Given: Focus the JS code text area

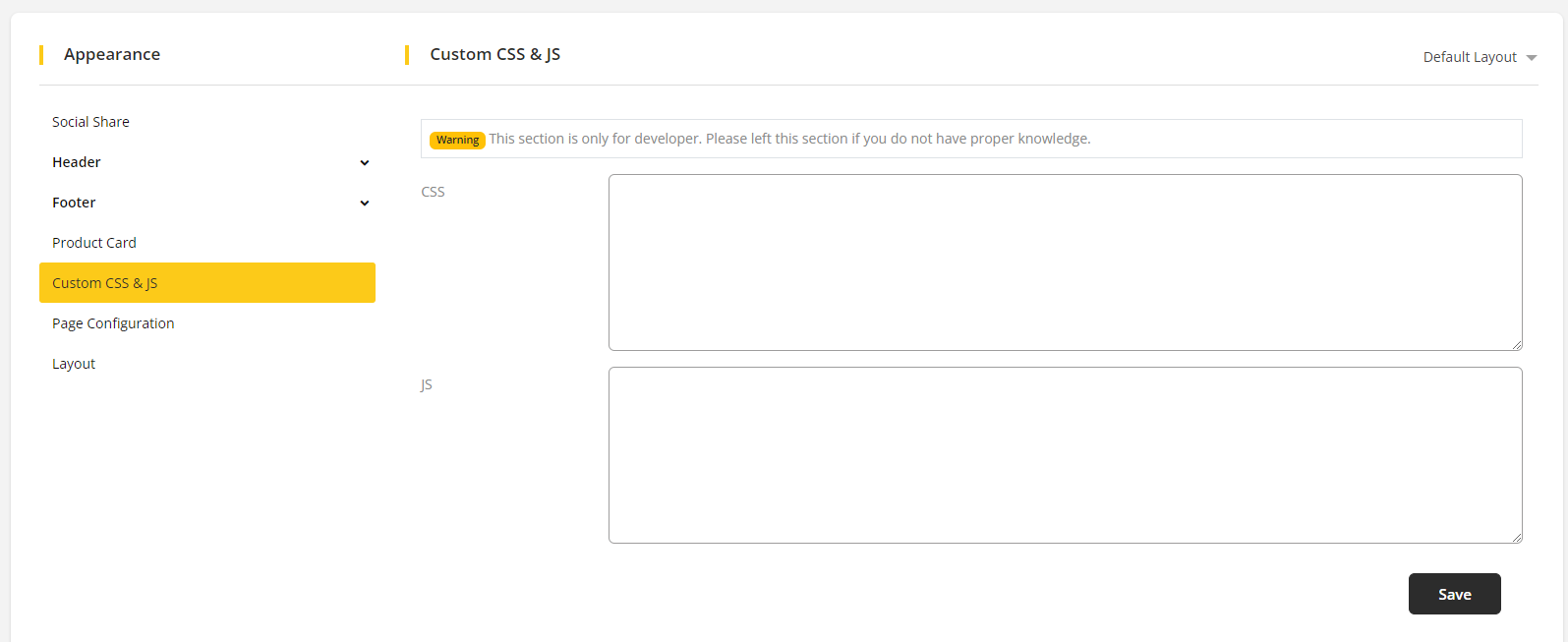Looking at the screenshot, I should tap(1065, 455).
